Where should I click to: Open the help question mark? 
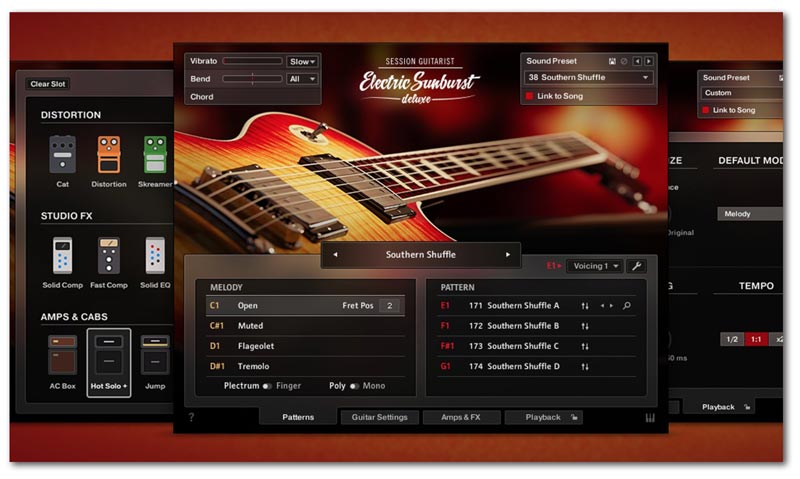click(191, 417)
